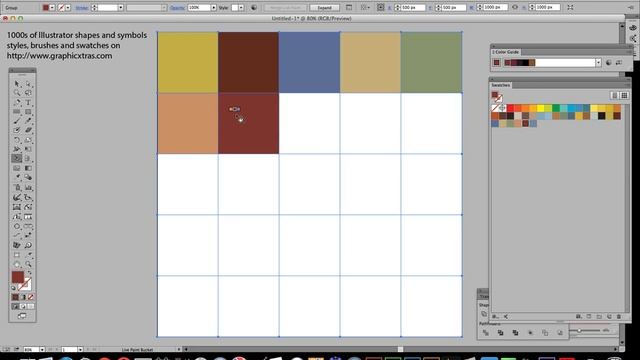This screenshot has height=360, width=640.
Task: Select the Live Paint Bucket tool
Action: (17, 158)
